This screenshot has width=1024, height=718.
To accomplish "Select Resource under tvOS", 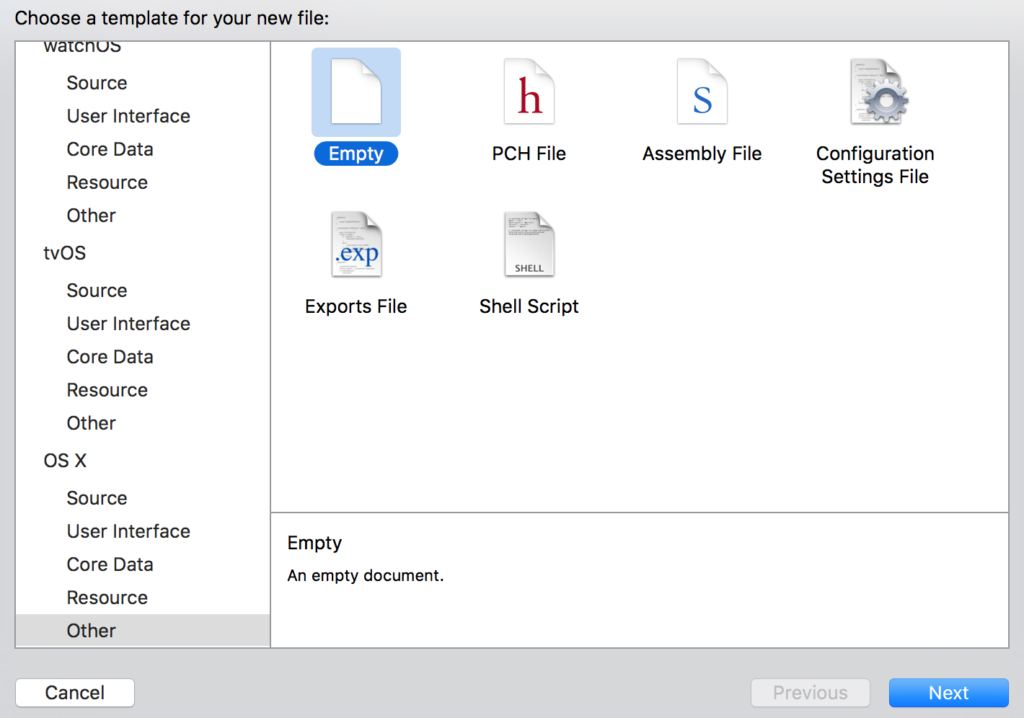I will (107, 390).
